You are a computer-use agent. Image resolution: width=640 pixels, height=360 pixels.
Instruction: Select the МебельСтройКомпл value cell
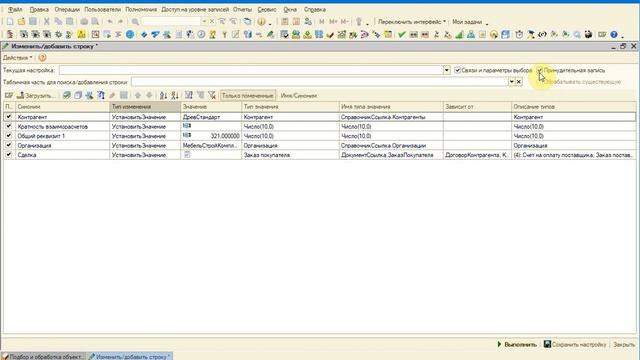point(211,145)
